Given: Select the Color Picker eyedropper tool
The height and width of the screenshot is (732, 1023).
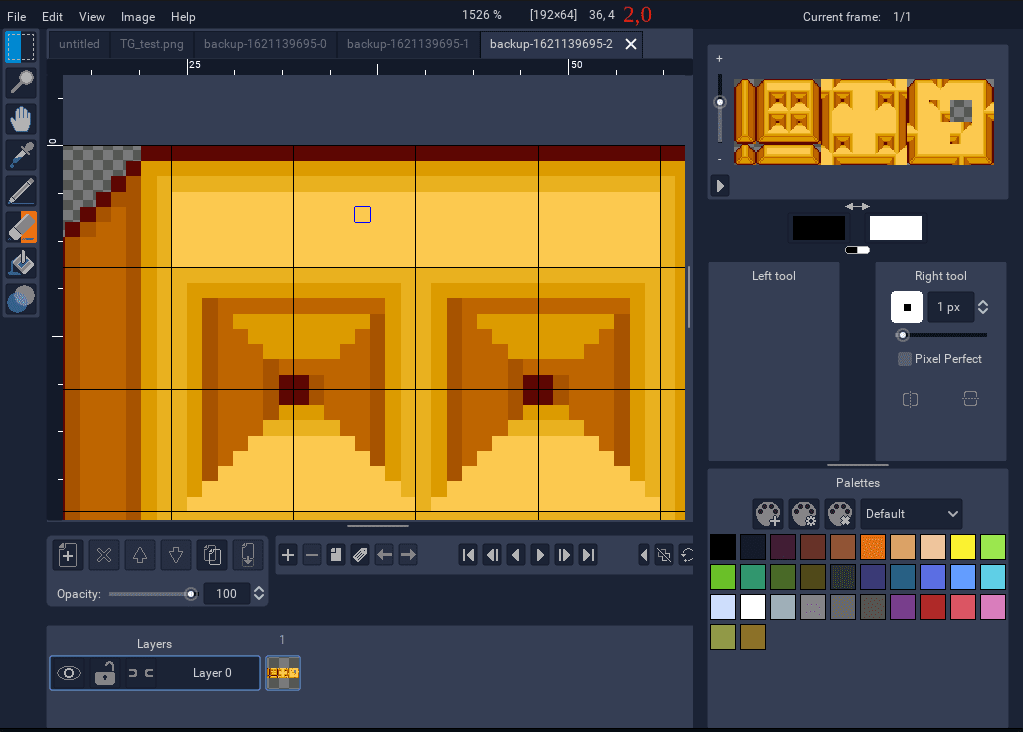Looking at the screenshot, I should (x=21, y=155).
